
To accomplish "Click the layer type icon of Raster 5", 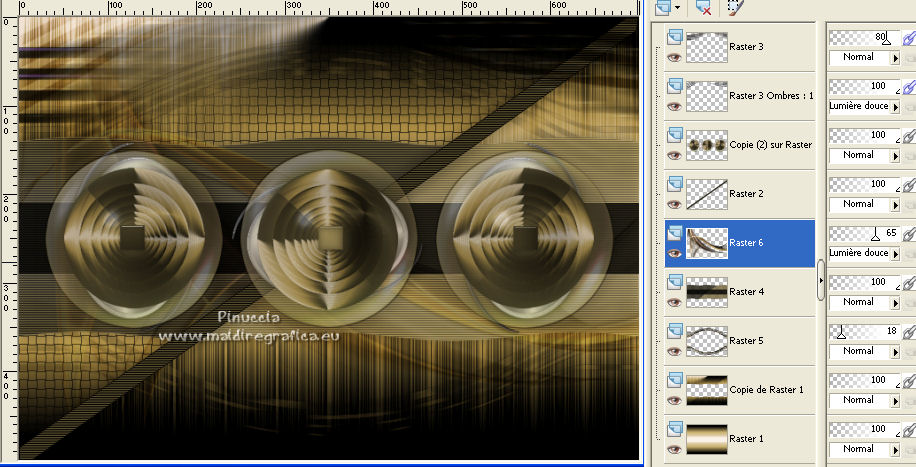I will coord(675,331).
